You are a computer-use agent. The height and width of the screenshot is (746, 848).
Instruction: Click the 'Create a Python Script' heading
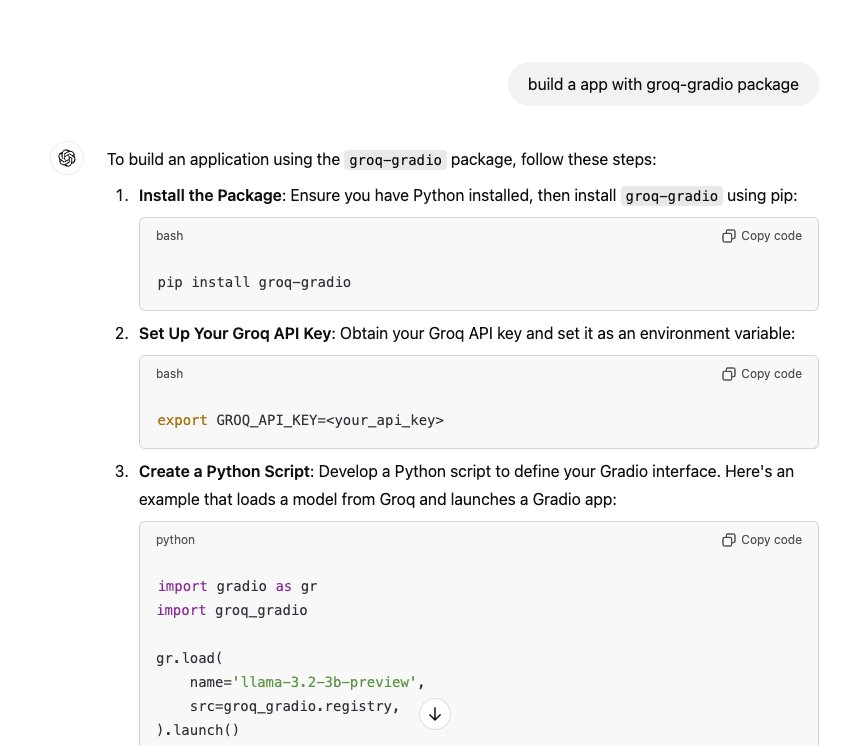point(224,471)
